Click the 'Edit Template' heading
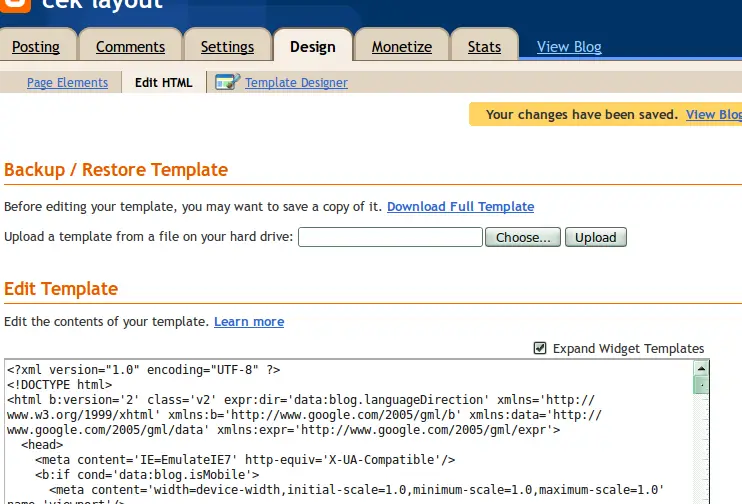The height and width of the screenshot is (504, 742). point(61,289)
